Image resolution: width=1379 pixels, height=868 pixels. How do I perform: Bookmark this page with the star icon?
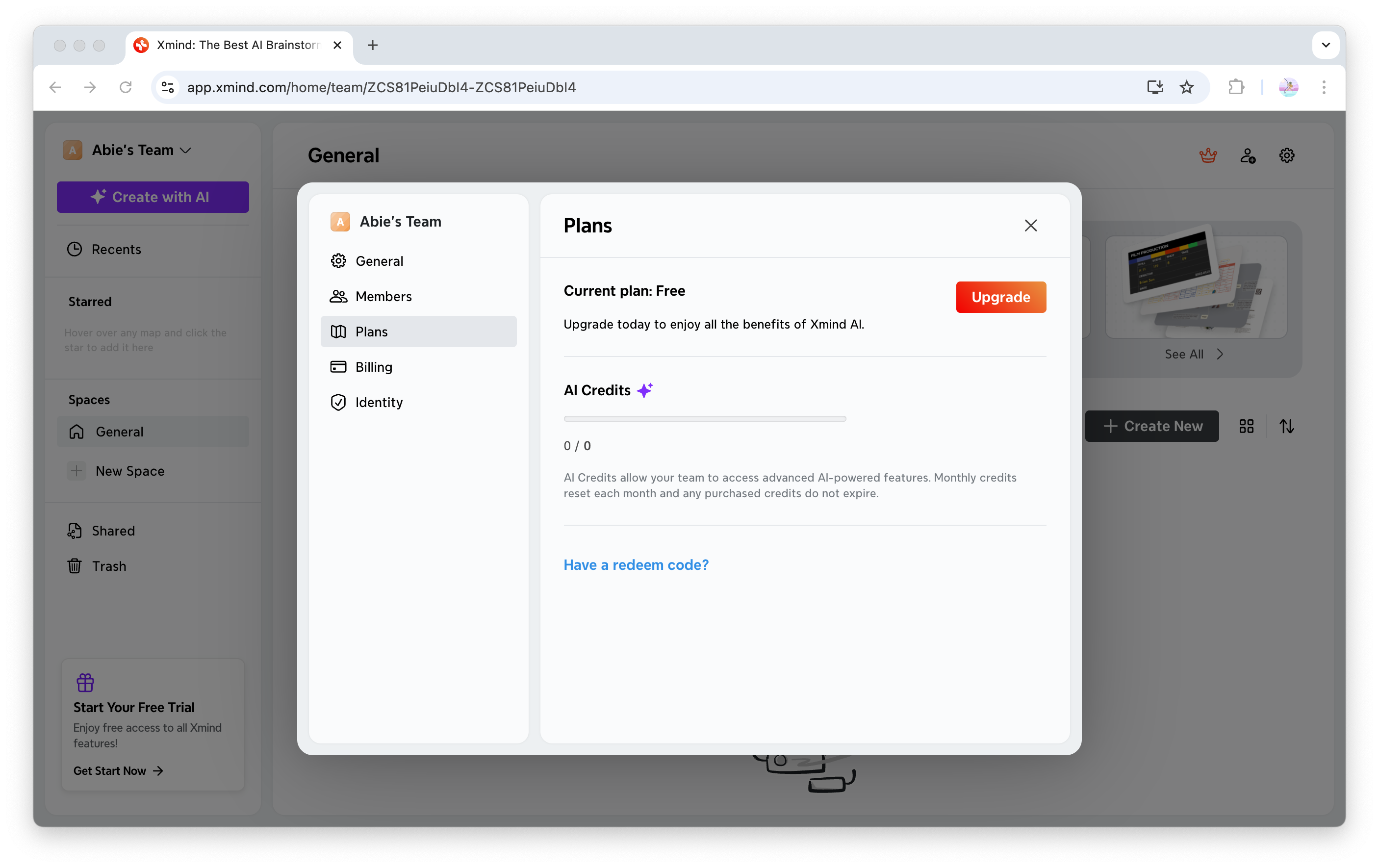1187,87
